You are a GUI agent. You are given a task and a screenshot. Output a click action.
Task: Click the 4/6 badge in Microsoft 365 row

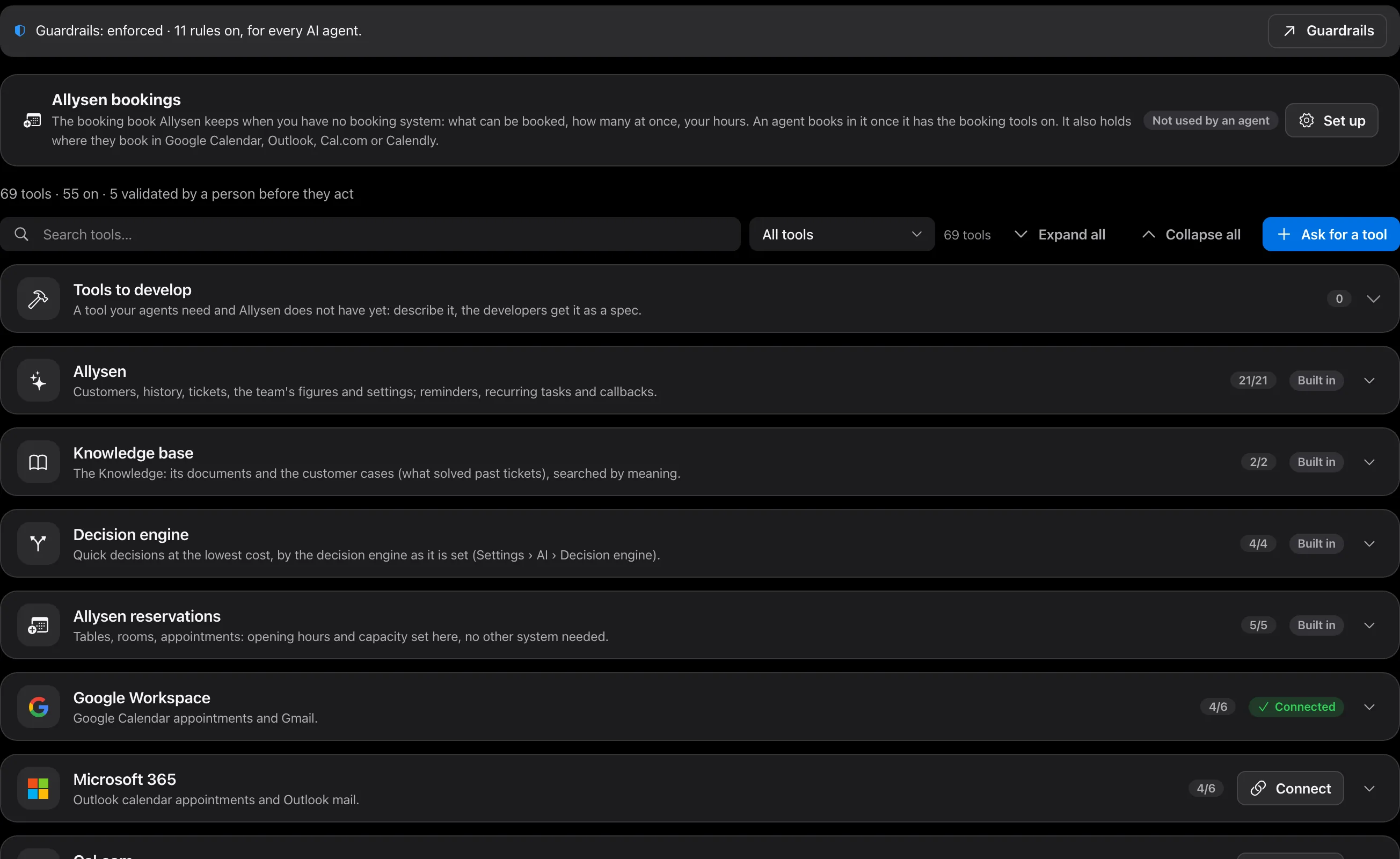tap(1206, 789)
